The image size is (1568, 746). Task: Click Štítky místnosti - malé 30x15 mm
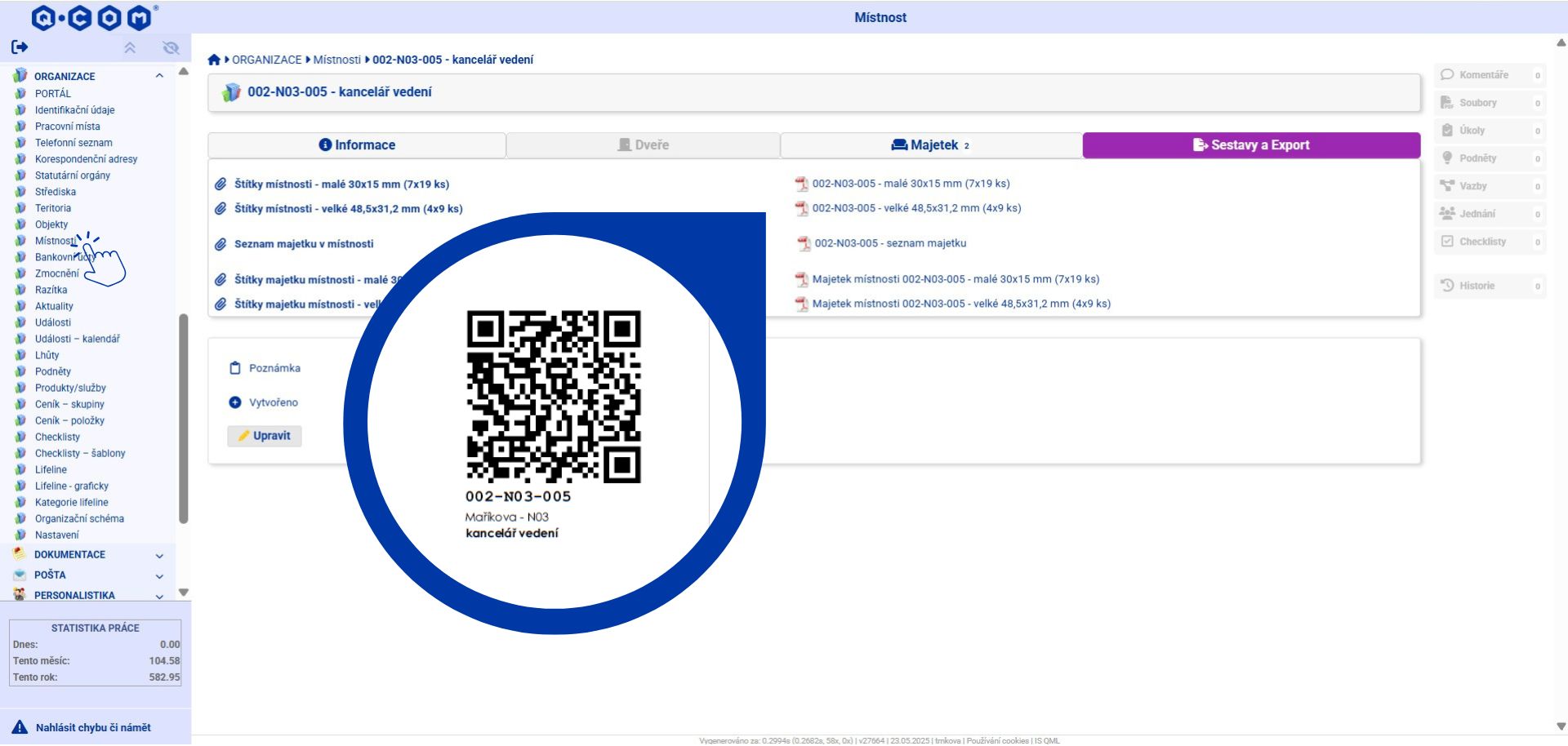341,184
